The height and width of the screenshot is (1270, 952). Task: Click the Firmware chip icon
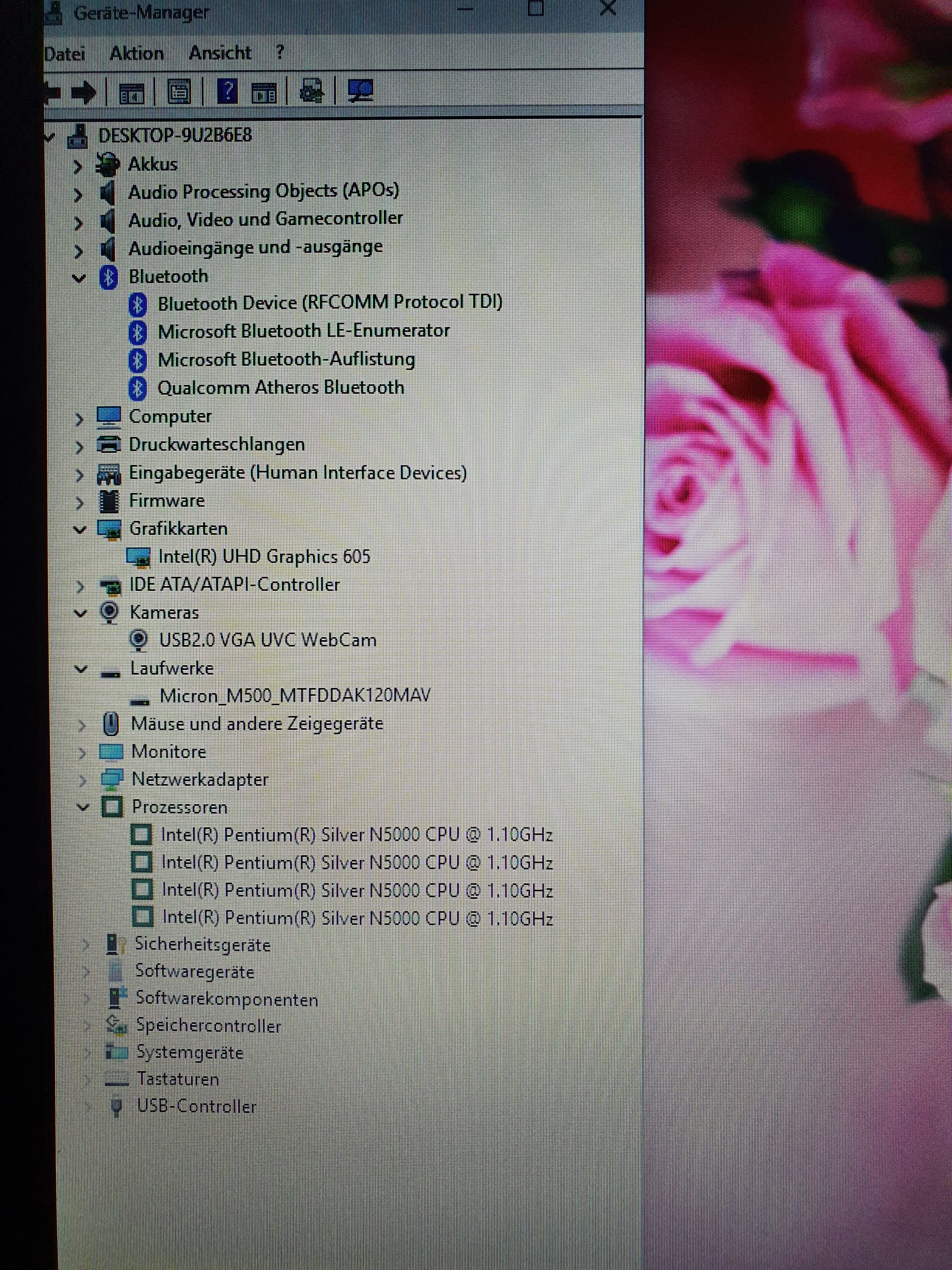(109, 502)
